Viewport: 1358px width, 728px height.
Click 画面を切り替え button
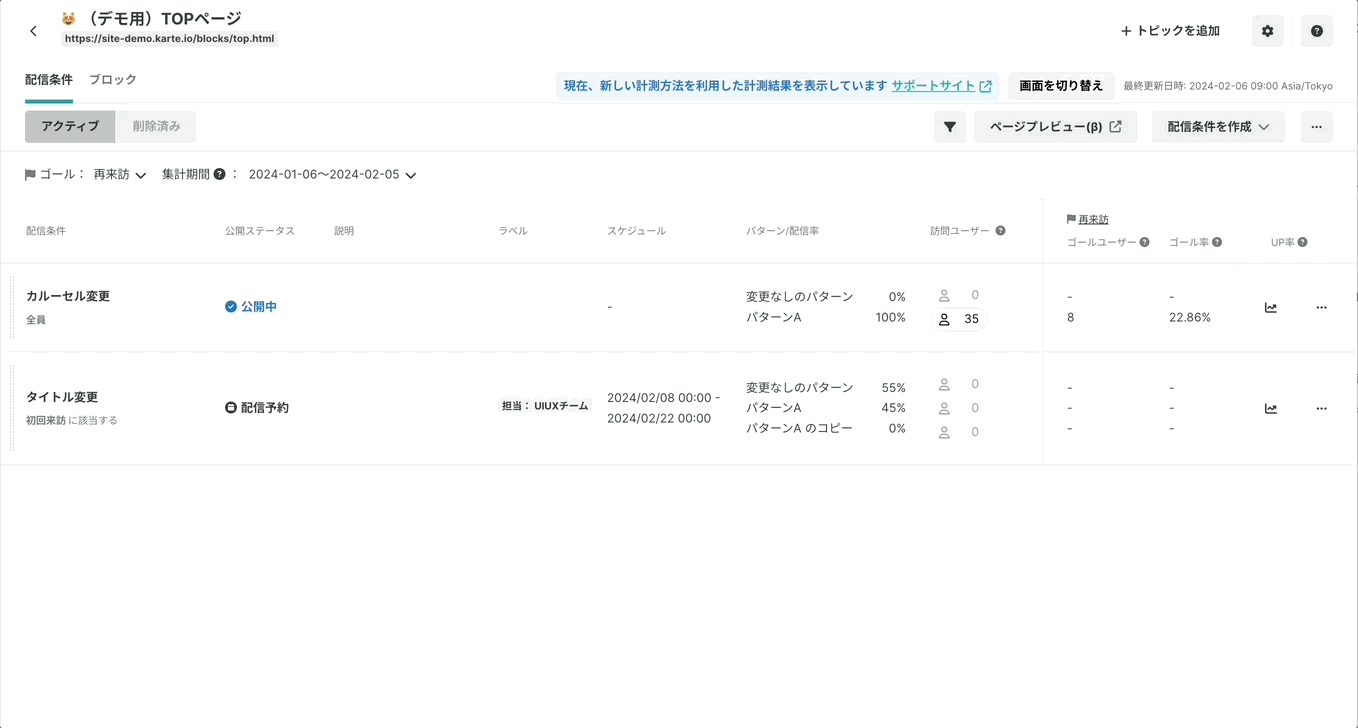1061,86
